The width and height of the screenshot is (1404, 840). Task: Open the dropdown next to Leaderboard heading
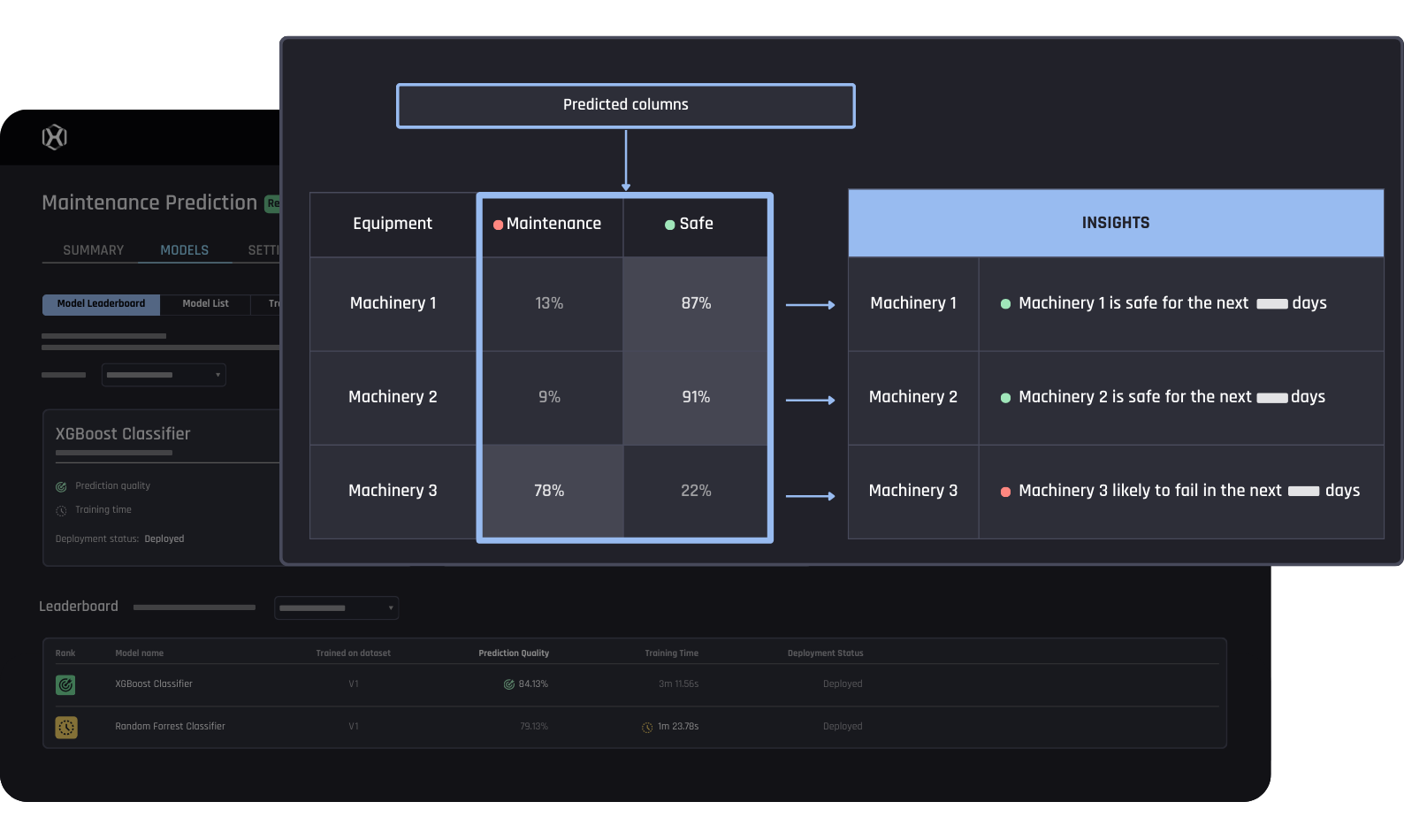(x=337, y=607)
